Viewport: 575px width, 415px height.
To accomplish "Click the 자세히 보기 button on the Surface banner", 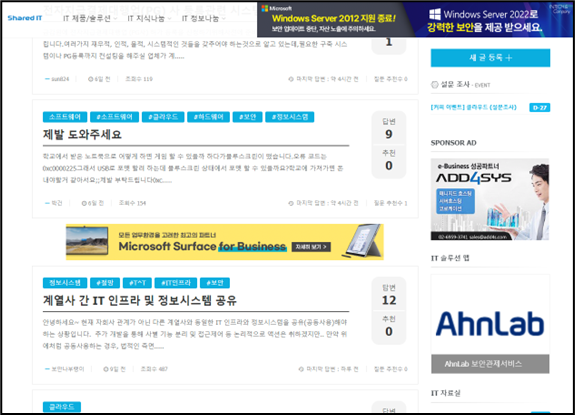I will (311, 247).
